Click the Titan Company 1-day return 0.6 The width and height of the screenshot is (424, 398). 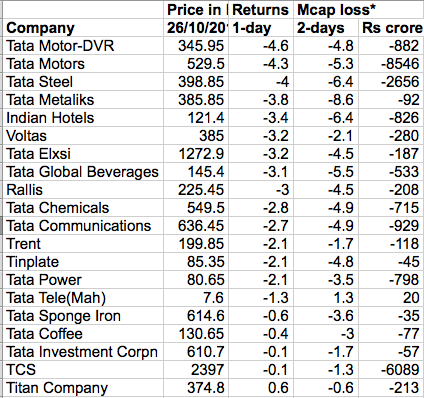point(261,388)
